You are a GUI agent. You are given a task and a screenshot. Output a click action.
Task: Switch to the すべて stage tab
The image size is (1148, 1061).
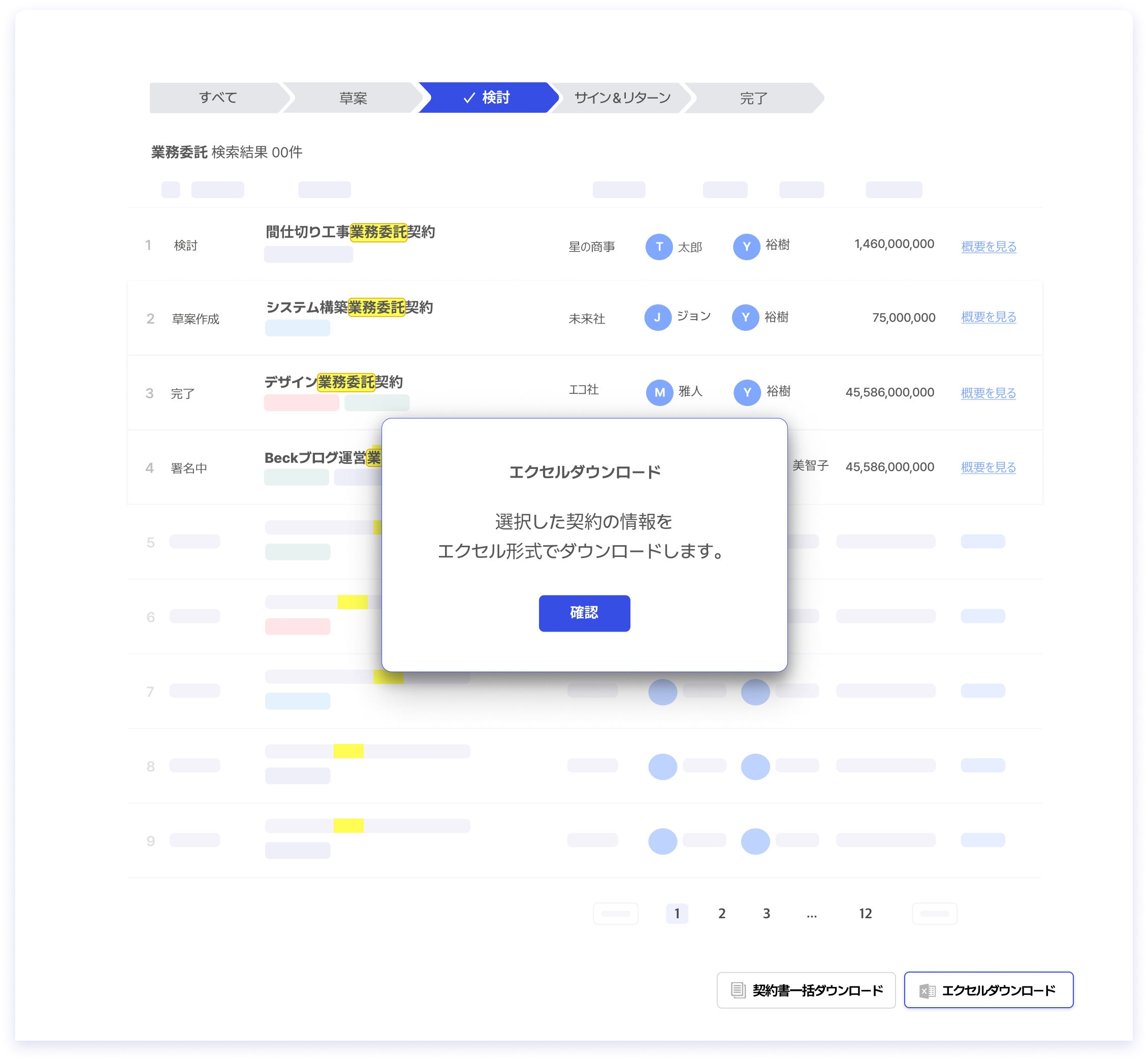217,98
